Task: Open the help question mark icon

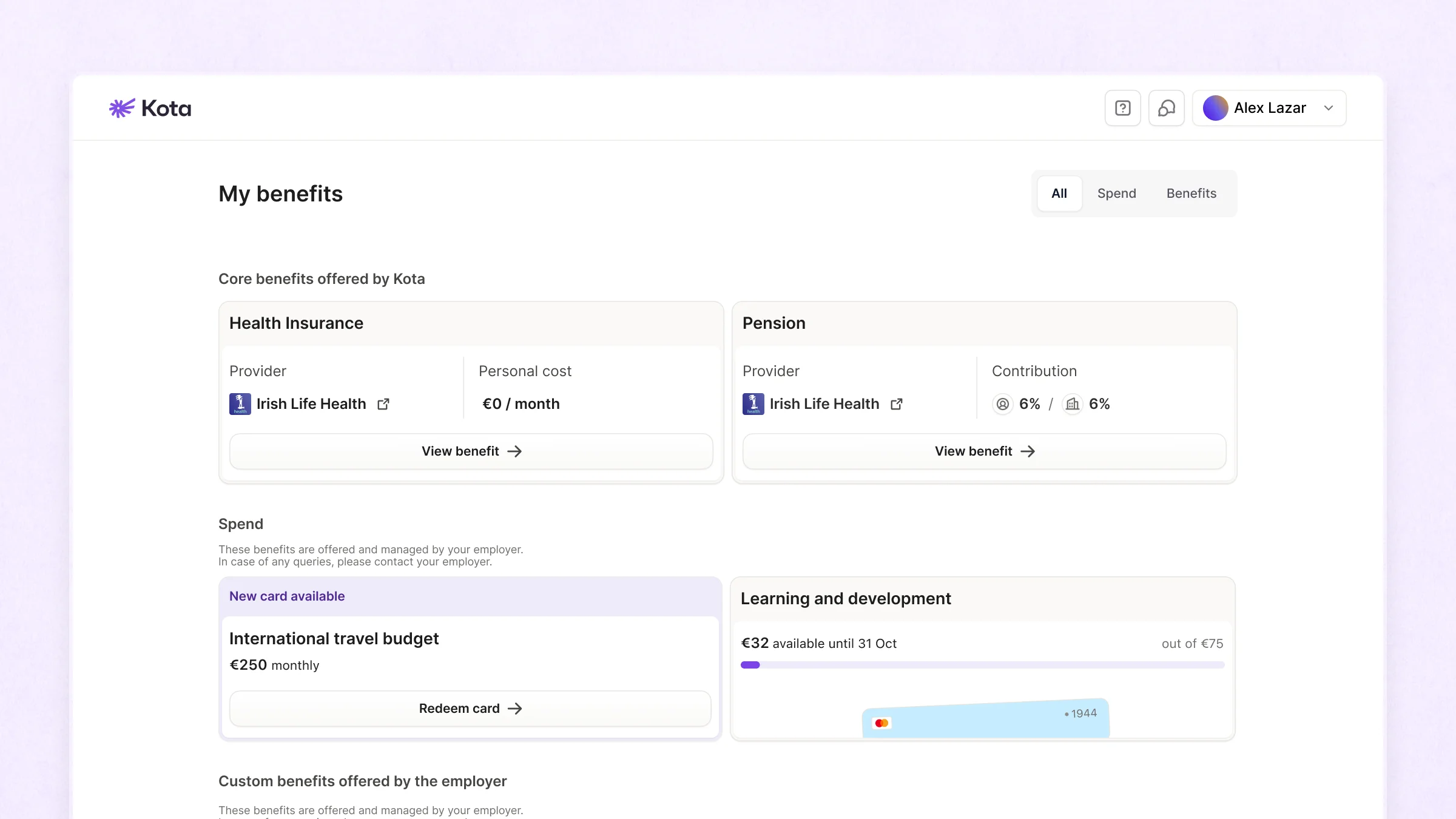Action: 1122,109
